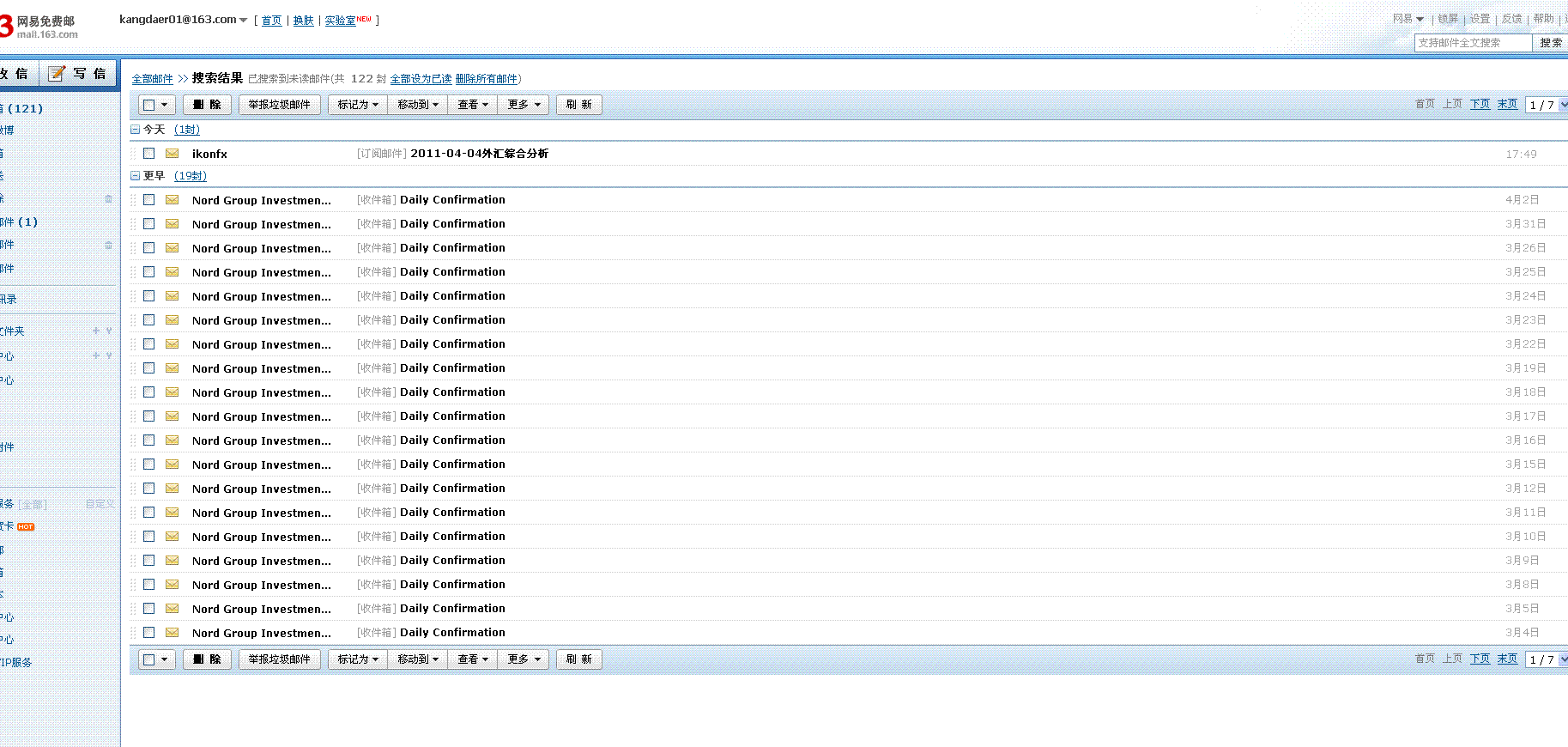Screen dimensions: 1568x747
Task: Go to 首页 link beside the account address
Action: (x=272, y=21)
